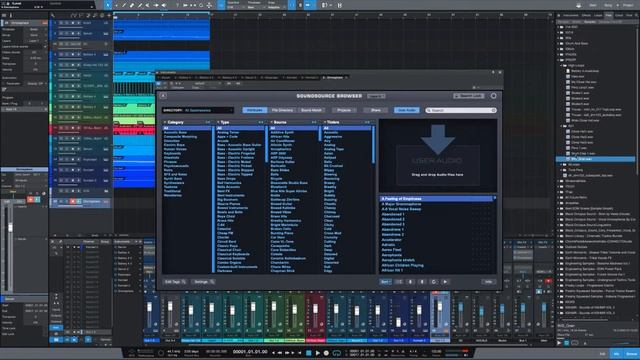Audition sound with browser play arrow
Image resolution: width=640 pixels, height=360 pixels.
(x=445, y=282)
